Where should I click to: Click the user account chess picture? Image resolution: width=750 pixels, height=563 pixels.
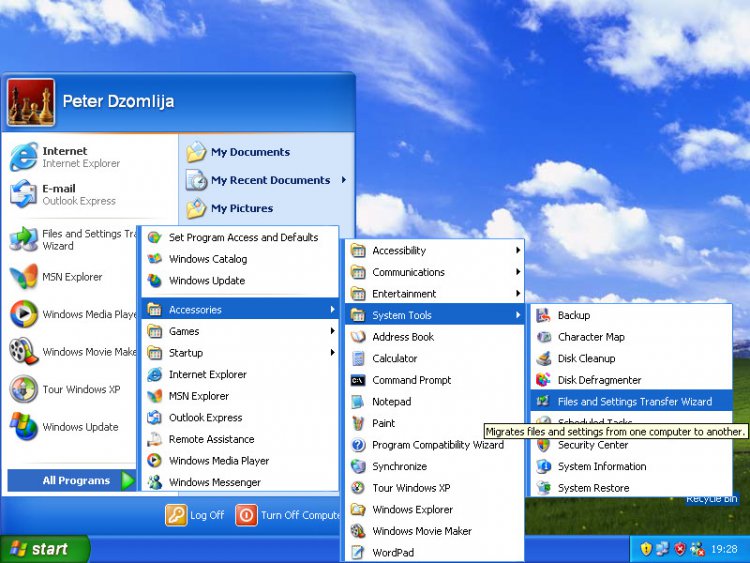(x=31, y=103)
